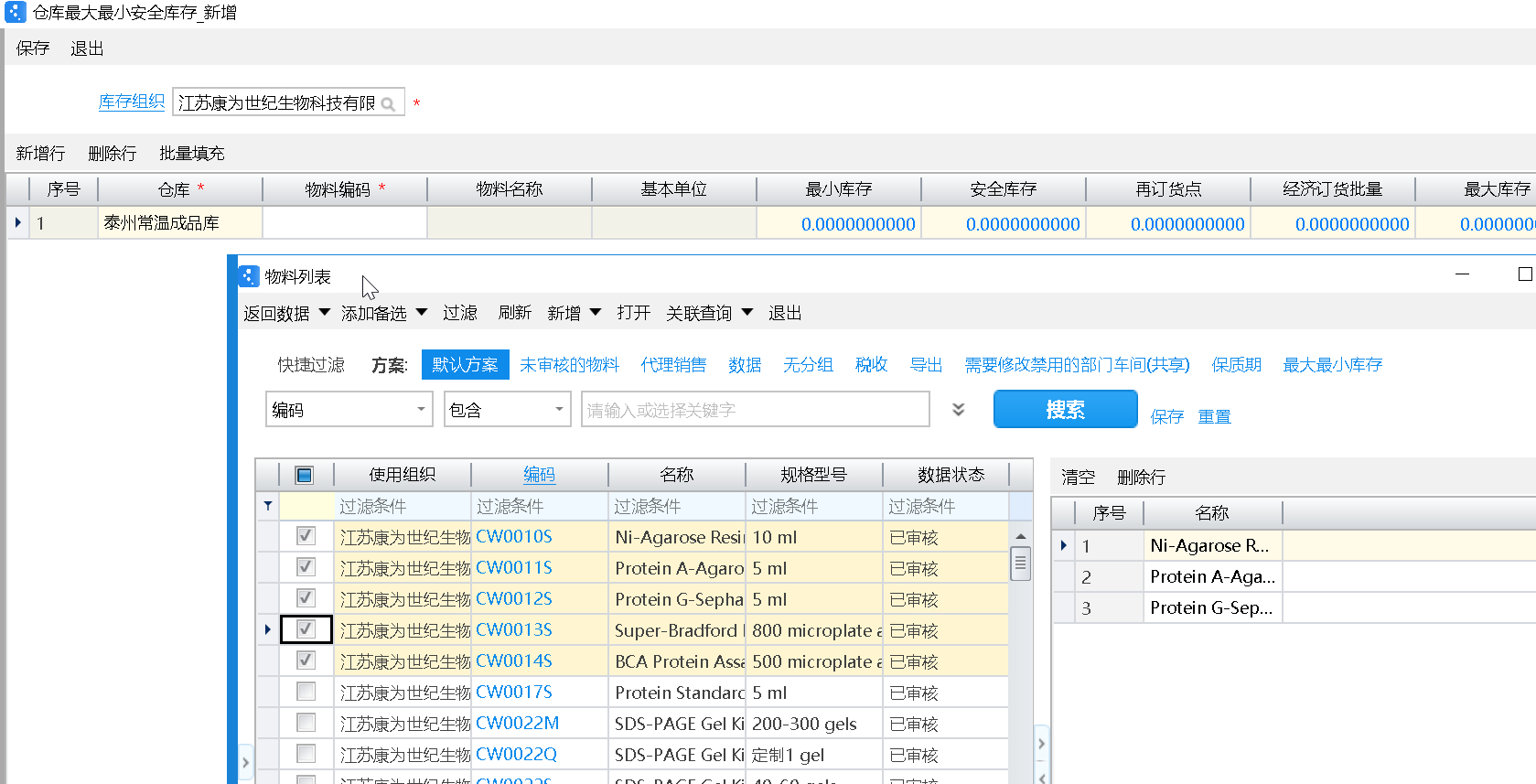Click the 保存 filter link
This screenshot has width=1536, height=784.
[x=1167, y=417]
